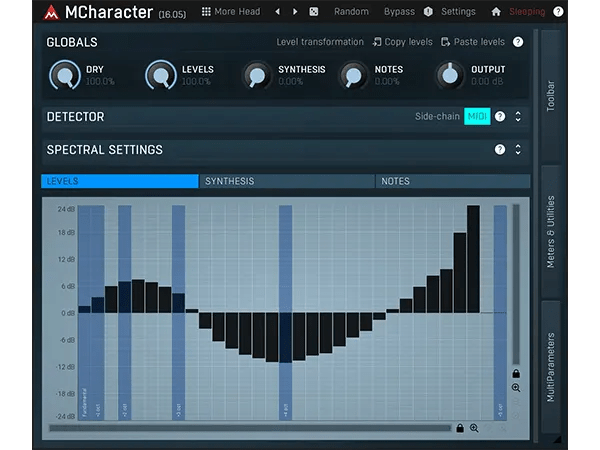Toggle the MIDI button in Detector

tap(477, 116)
